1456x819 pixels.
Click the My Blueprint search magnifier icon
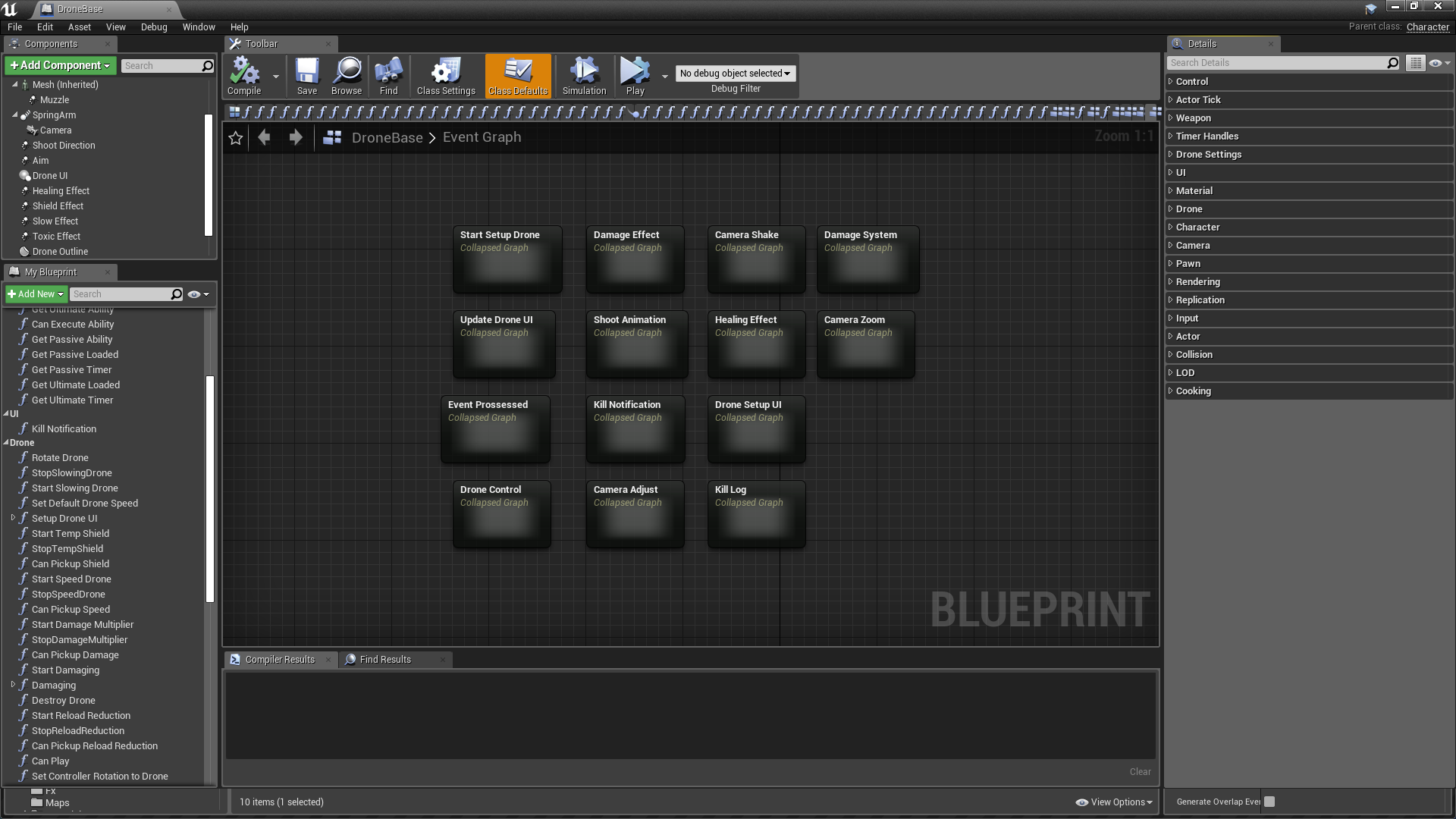177,294
